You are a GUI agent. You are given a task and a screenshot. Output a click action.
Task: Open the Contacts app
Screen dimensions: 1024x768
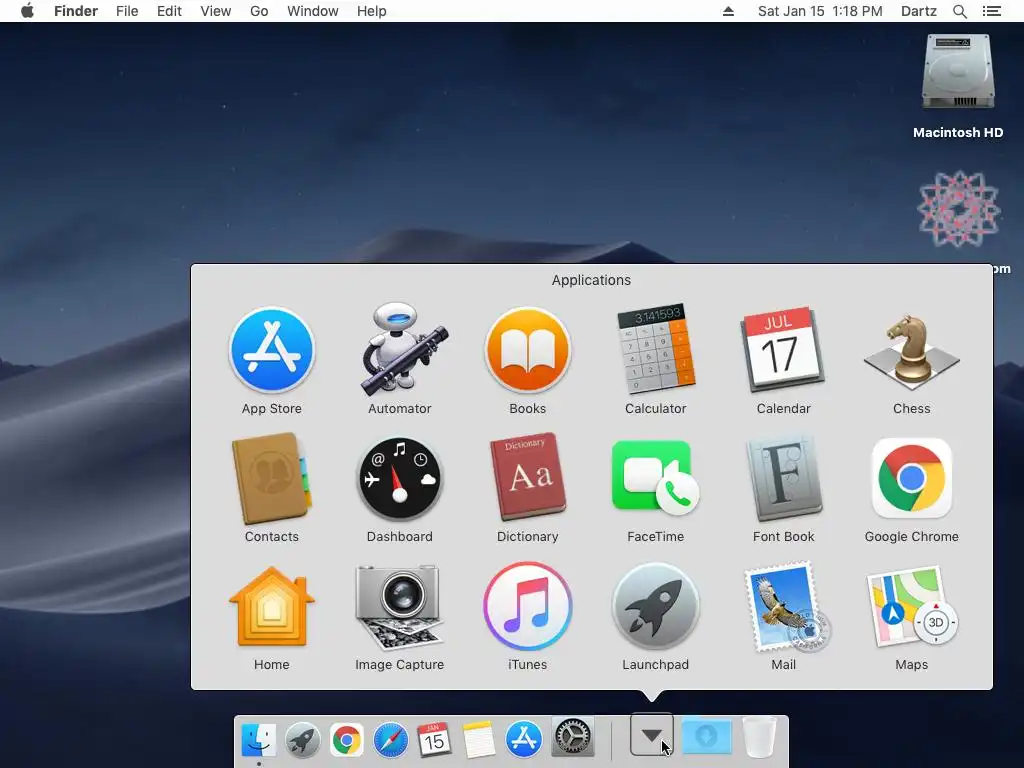(272, 478)
